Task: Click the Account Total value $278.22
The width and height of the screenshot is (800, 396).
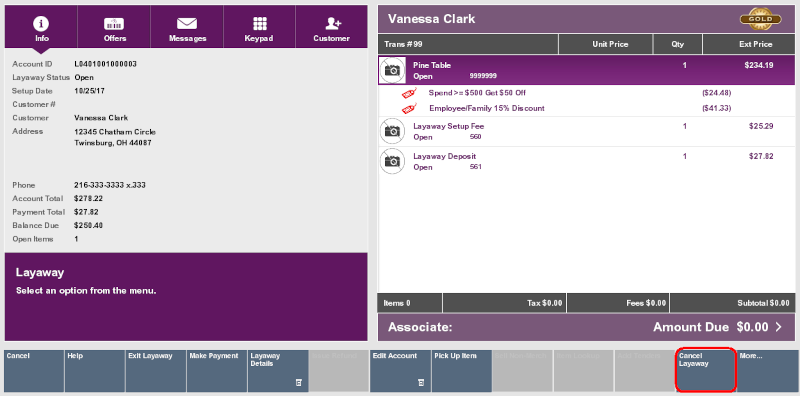Action: (x=88, y=198)
